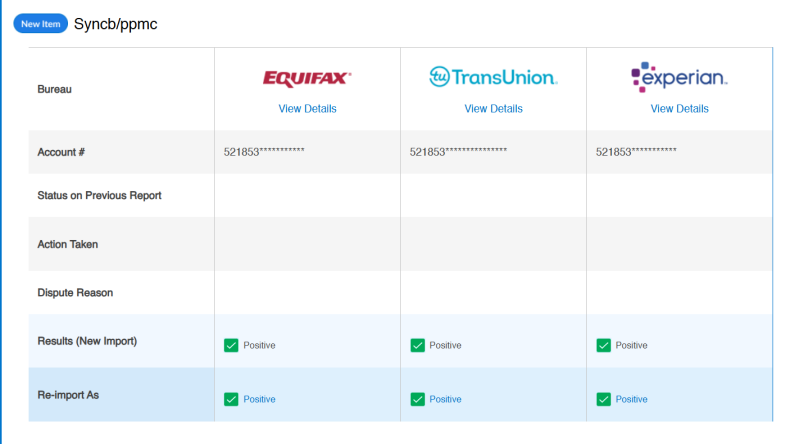The height and width of the screenshot is (444, 799).
Task: Click the Re-import As row label
Action: point(68,395)
